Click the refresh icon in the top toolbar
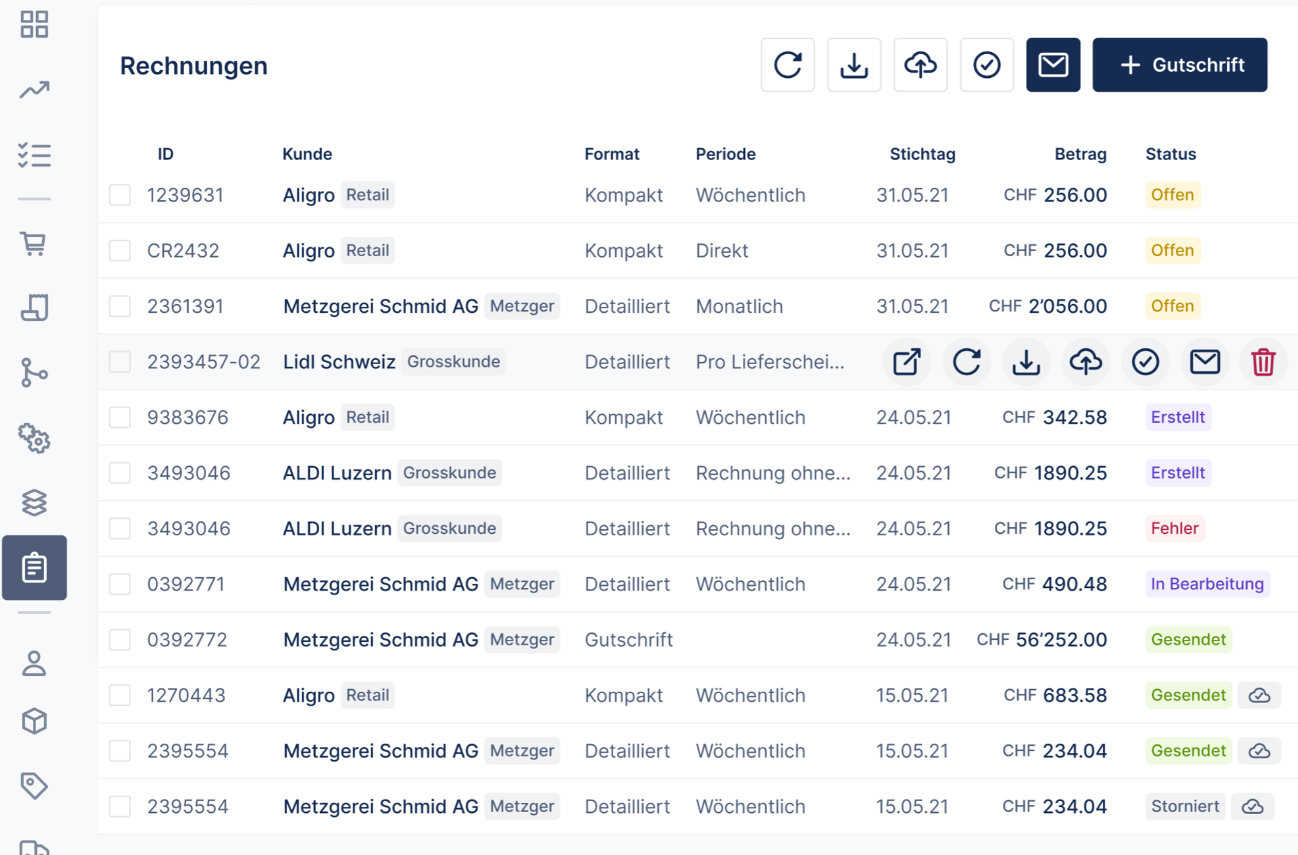The height and width of the screenshot is (855, 1298). click(787, 65)
